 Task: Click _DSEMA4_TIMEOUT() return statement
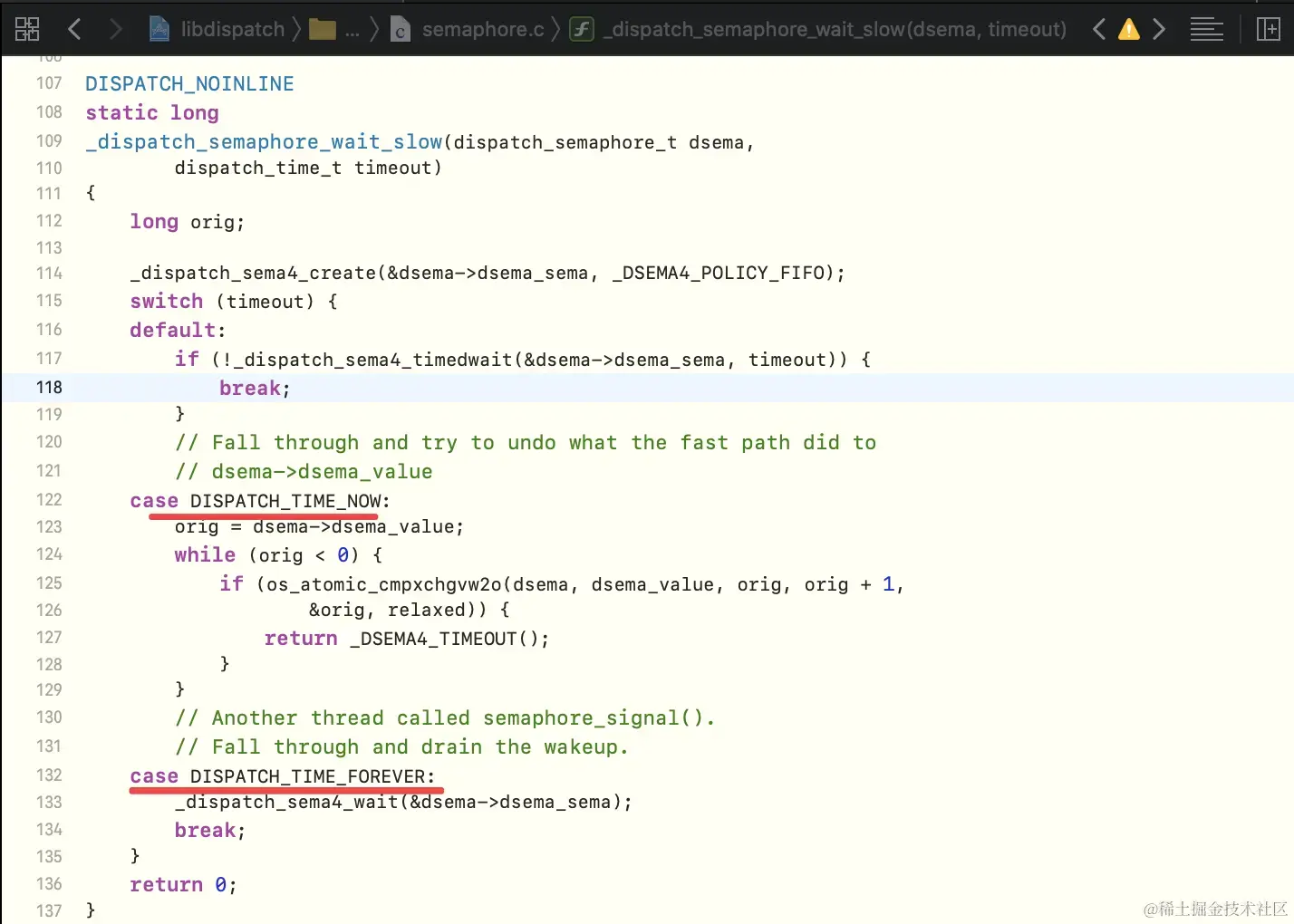click(407, 639)
